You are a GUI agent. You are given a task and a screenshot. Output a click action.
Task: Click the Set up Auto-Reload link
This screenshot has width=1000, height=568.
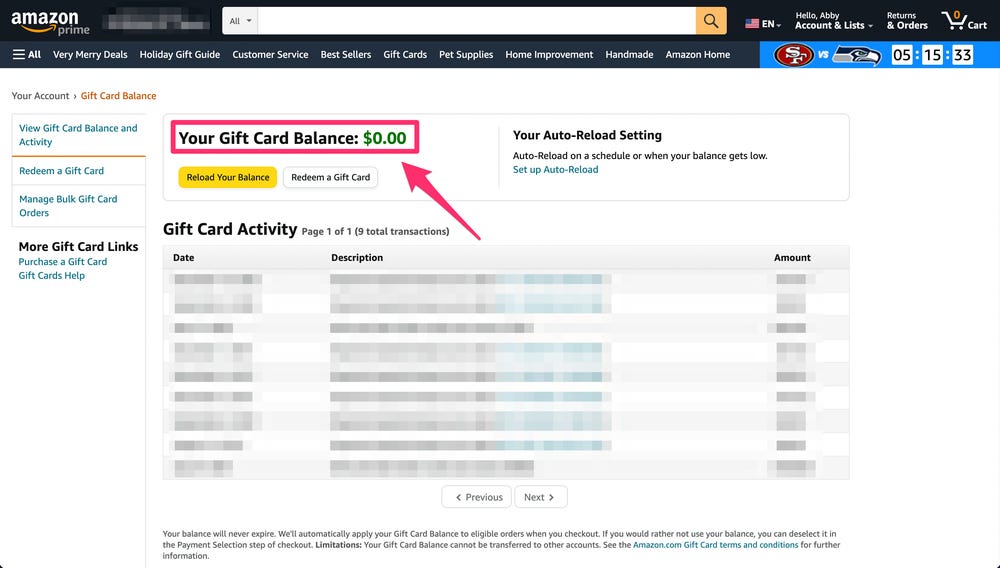(x=555, y=170)
